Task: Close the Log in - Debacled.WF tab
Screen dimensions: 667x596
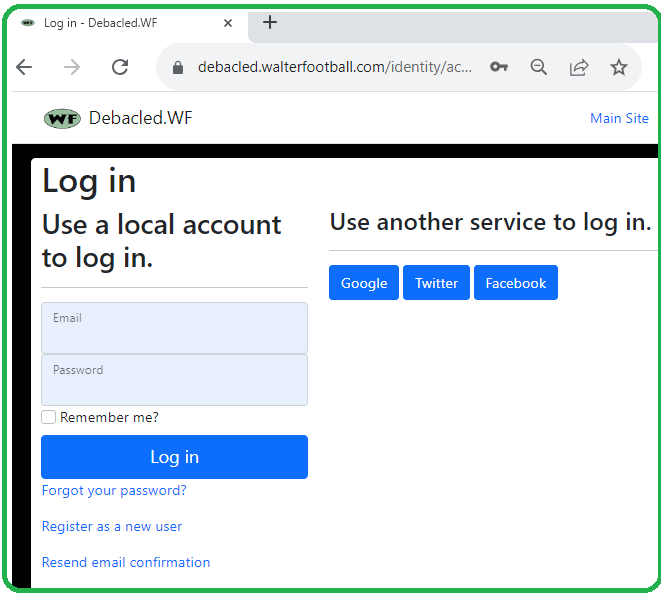Action: click(228, 23)
